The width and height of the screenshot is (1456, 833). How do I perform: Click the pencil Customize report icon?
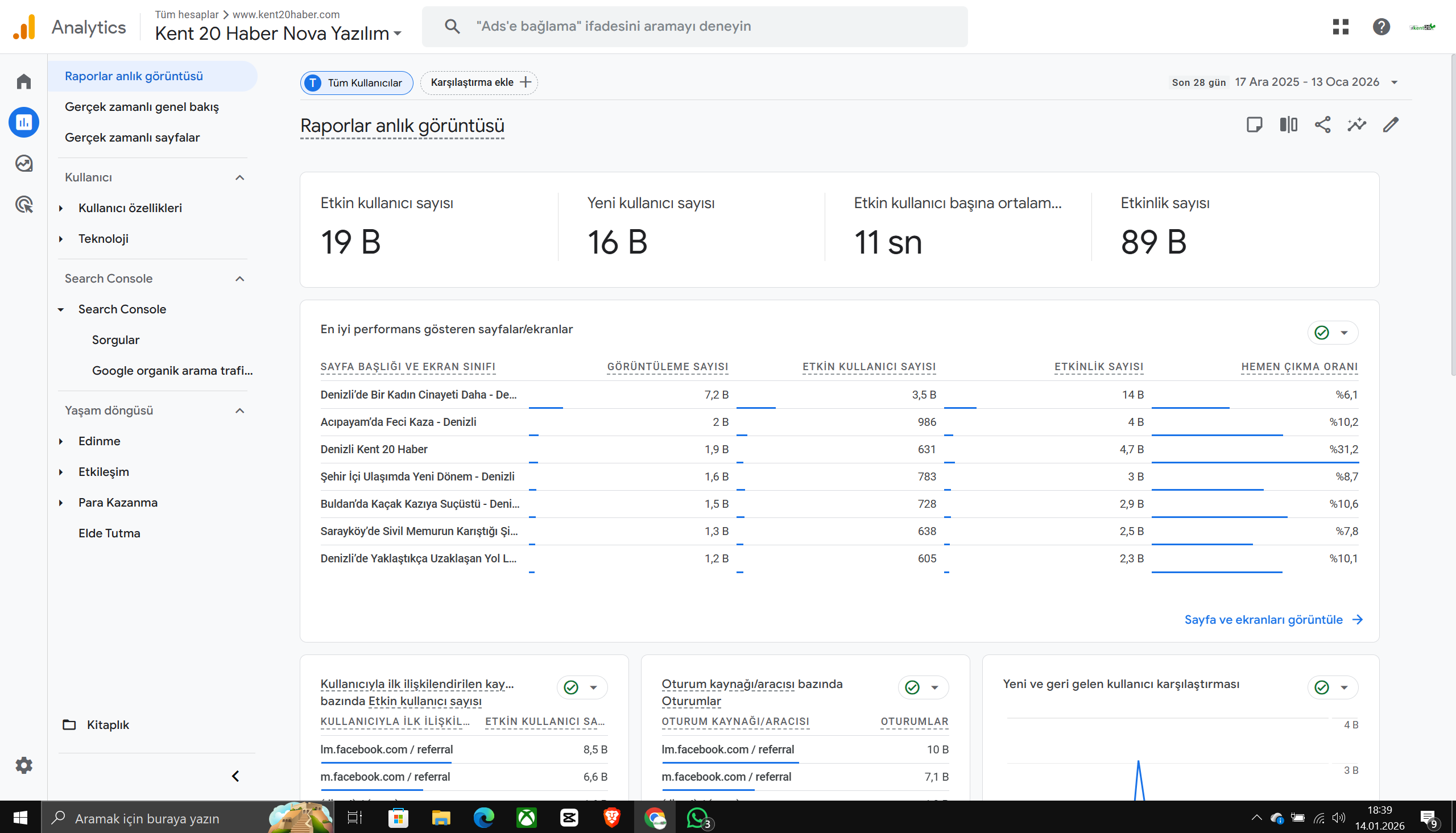(1391, 125)
